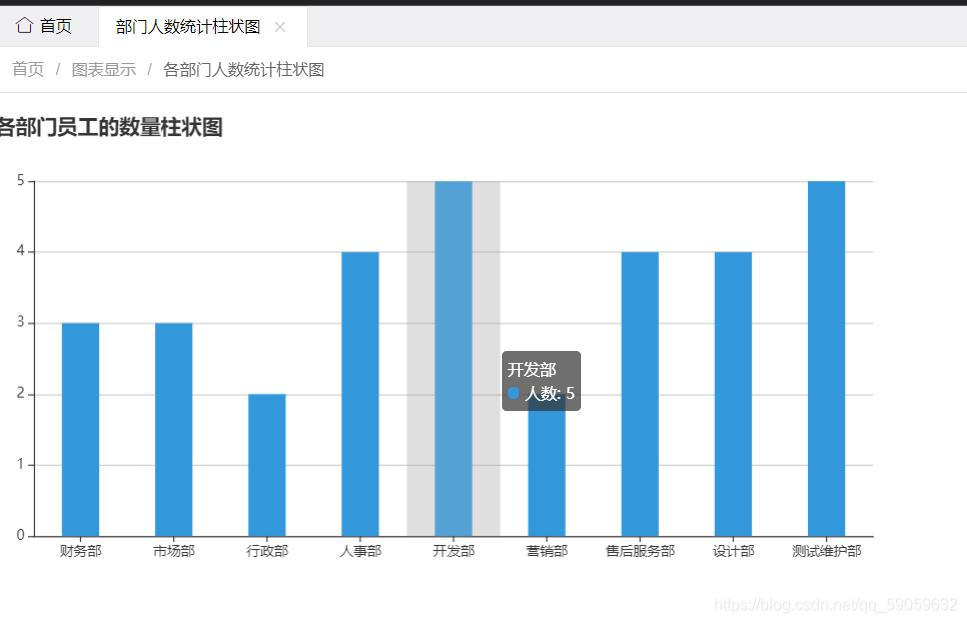Click the 测试维护部 x-axis label

[826, 551]
